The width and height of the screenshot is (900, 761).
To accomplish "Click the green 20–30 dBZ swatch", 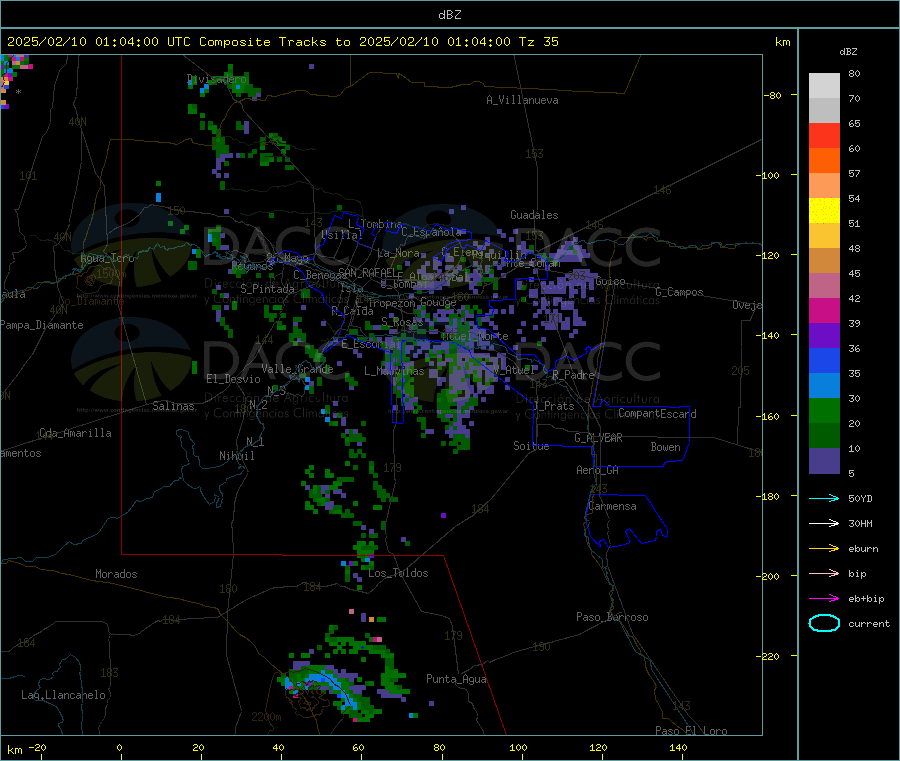I will [x=824, y=410].
